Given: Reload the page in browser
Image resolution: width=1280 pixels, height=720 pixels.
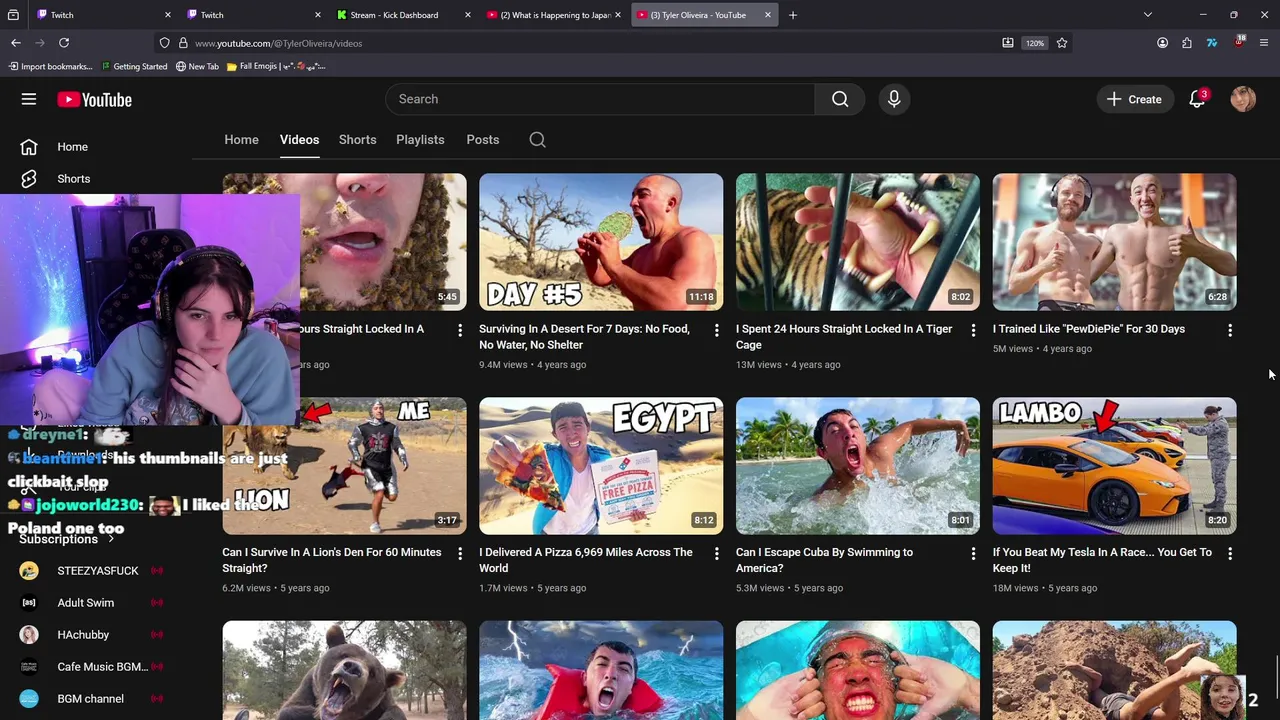Looking at the screenshot, I should click(x=64, y=43).
